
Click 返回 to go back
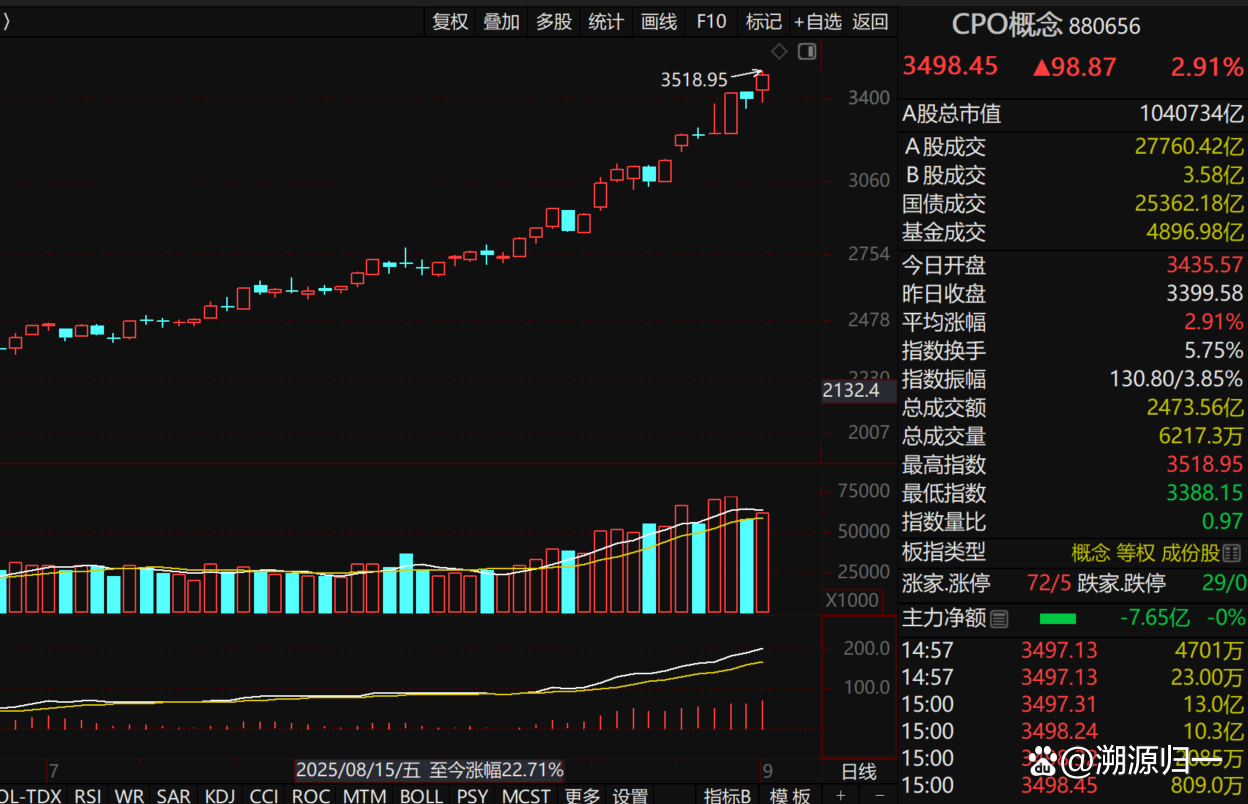(870, 21)
